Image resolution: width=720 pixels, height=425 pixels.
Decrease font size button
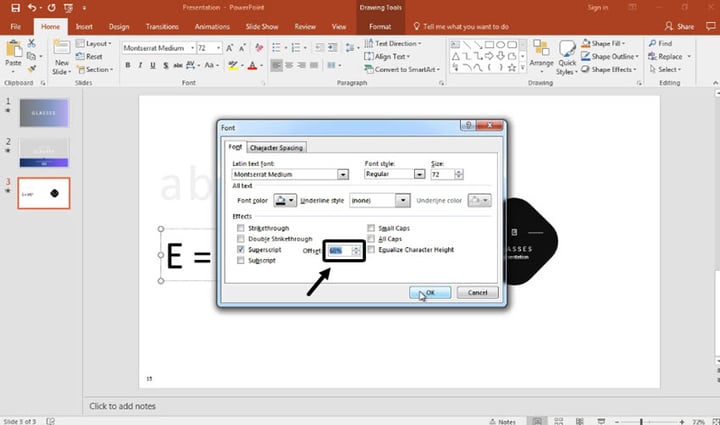pyautogui.click(x=242, y=48)
